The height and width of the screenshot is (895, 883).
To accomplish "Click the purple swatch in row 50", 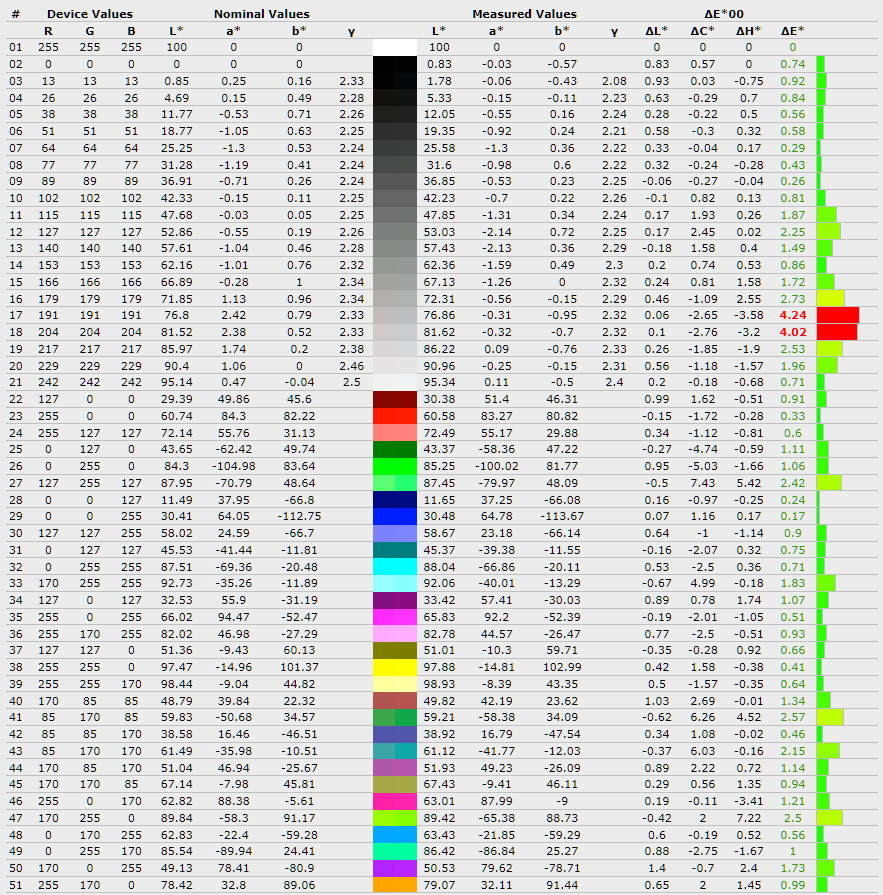I will 394,867.
